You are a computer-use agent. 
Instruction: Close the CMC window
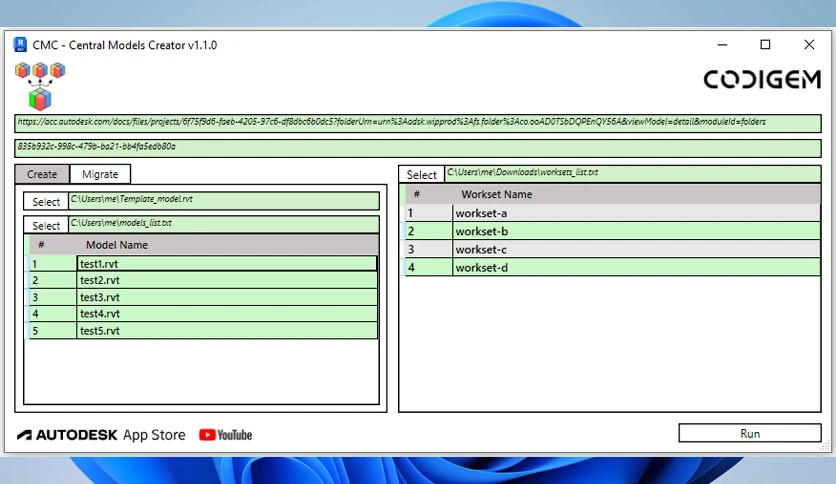pos(809,45)
